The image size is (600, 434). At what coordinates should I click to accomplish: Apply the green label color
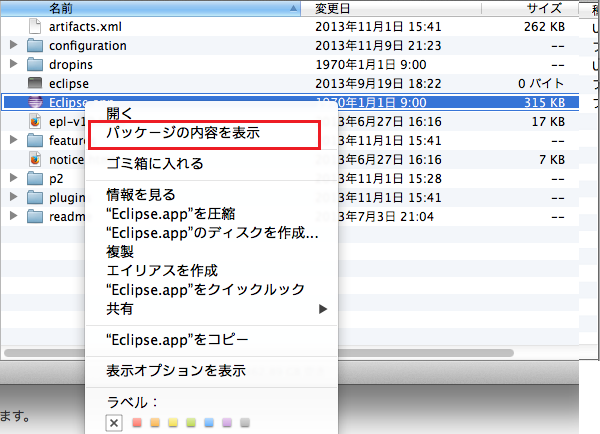tap(191, 423)
